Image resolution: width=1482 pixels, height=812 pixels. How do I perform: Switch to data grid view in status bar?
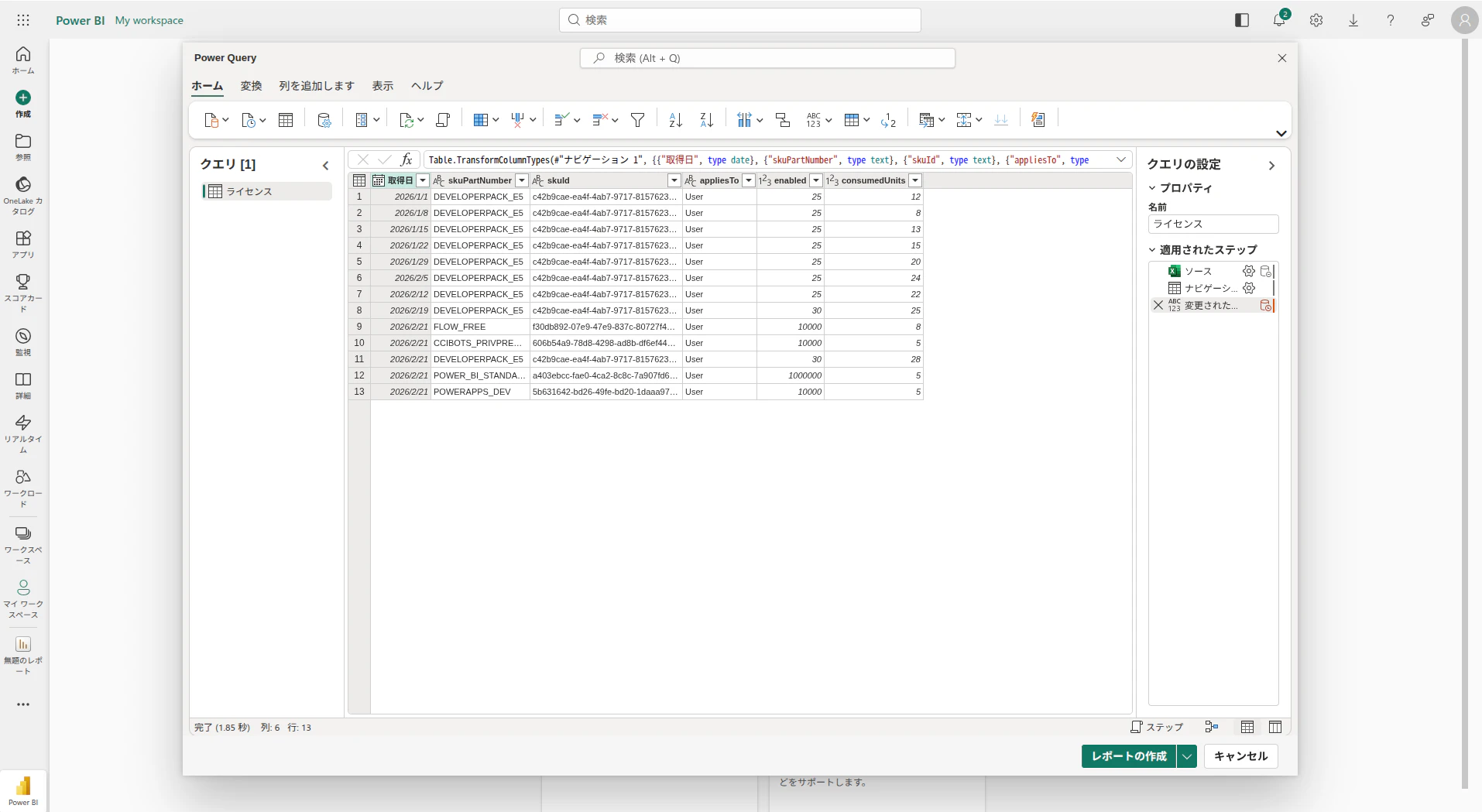(x=1247, y=727)
